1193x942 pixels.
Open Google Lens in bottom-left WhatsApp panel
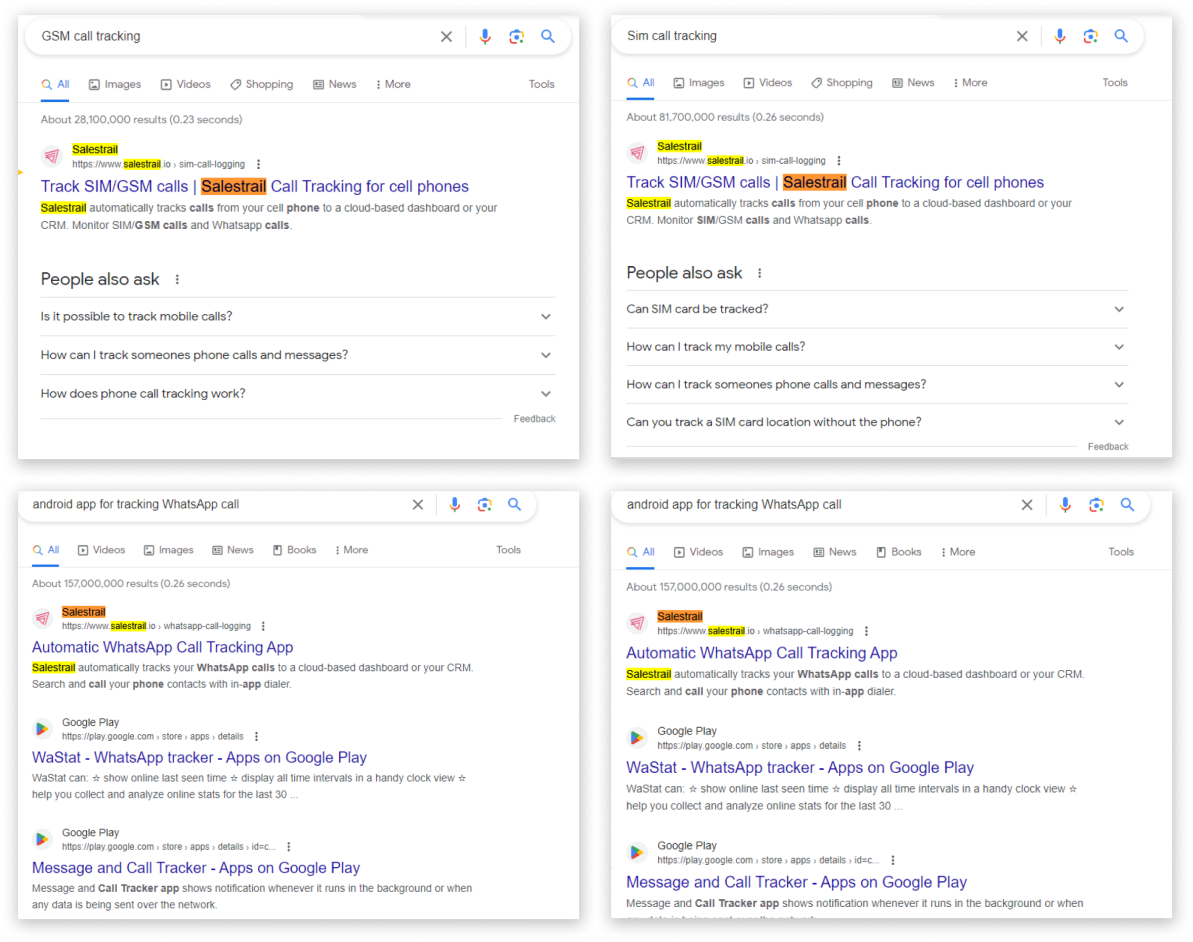485,504
